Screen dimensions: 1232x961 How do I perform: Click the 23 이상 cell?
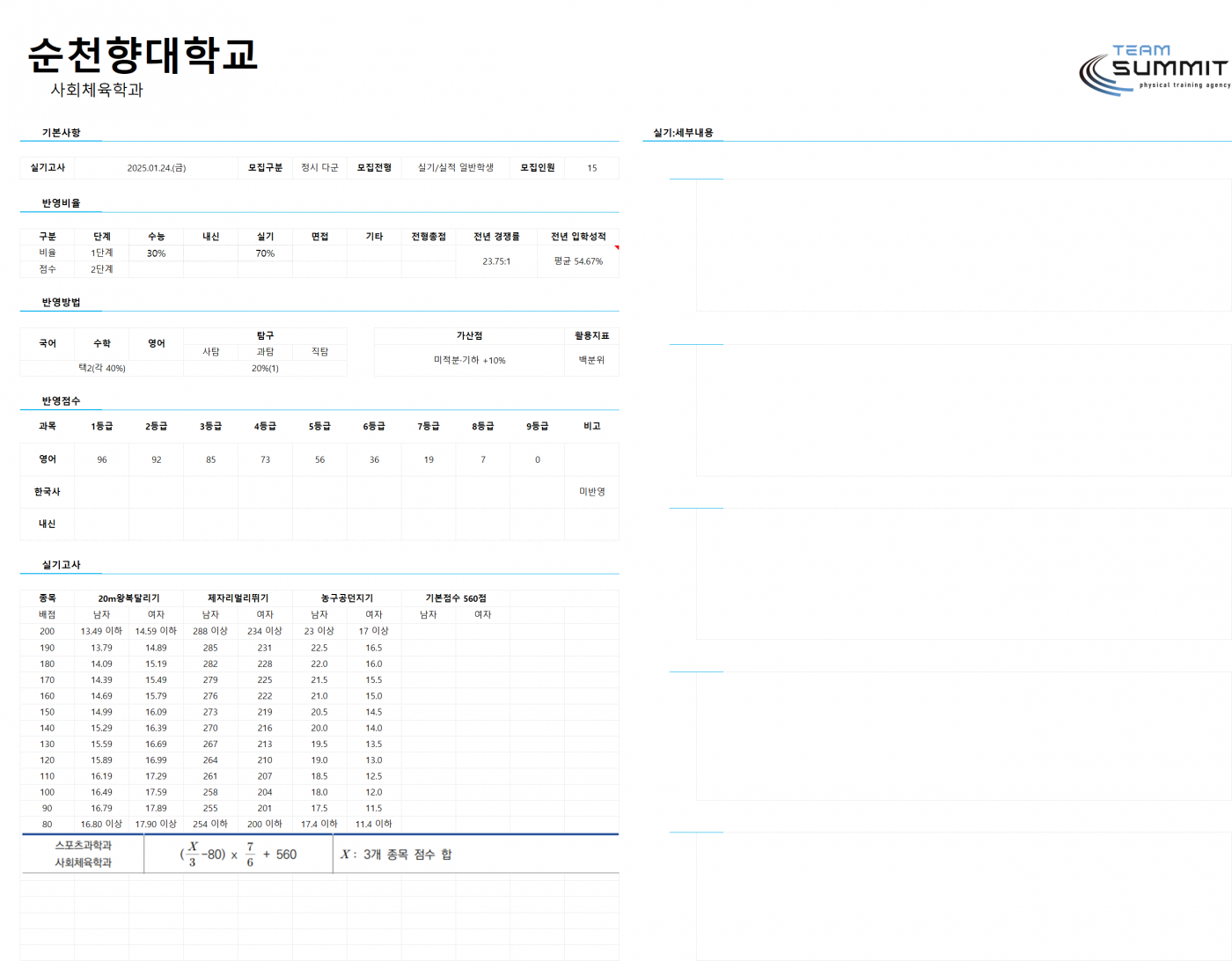tap(319, 631)
